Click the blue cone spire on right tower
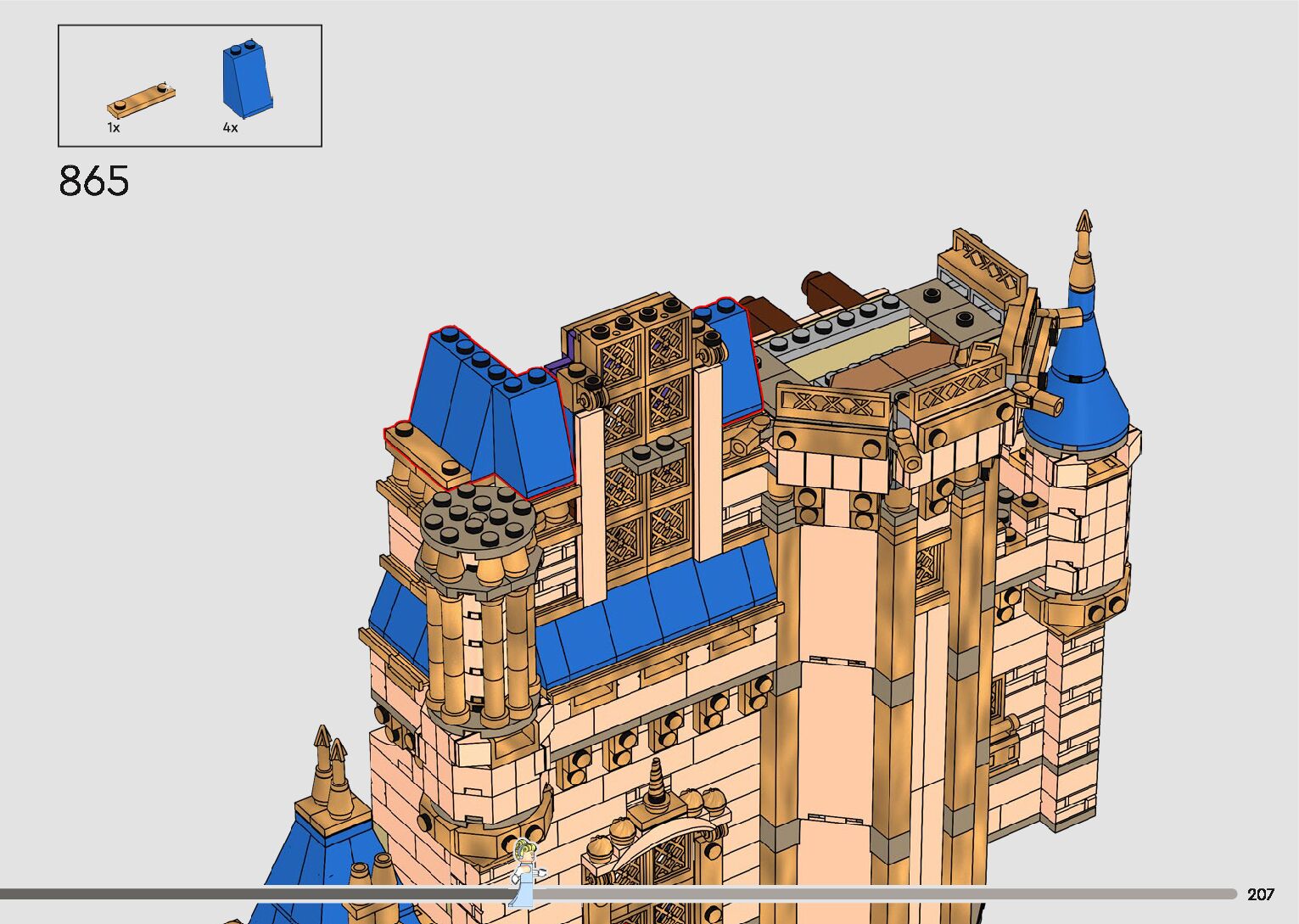 click(1078, 382)
